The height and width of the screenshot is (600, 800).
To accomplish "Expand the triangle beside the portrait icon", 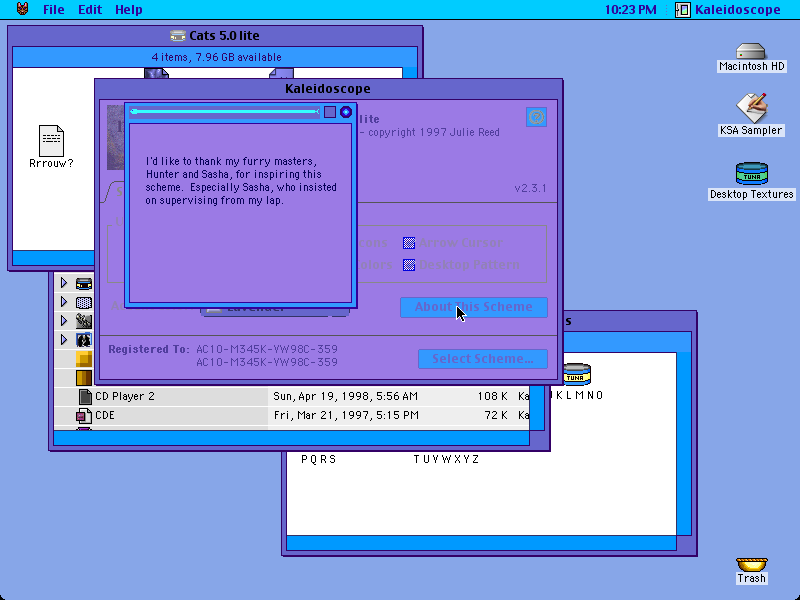I will pos(64,339).
